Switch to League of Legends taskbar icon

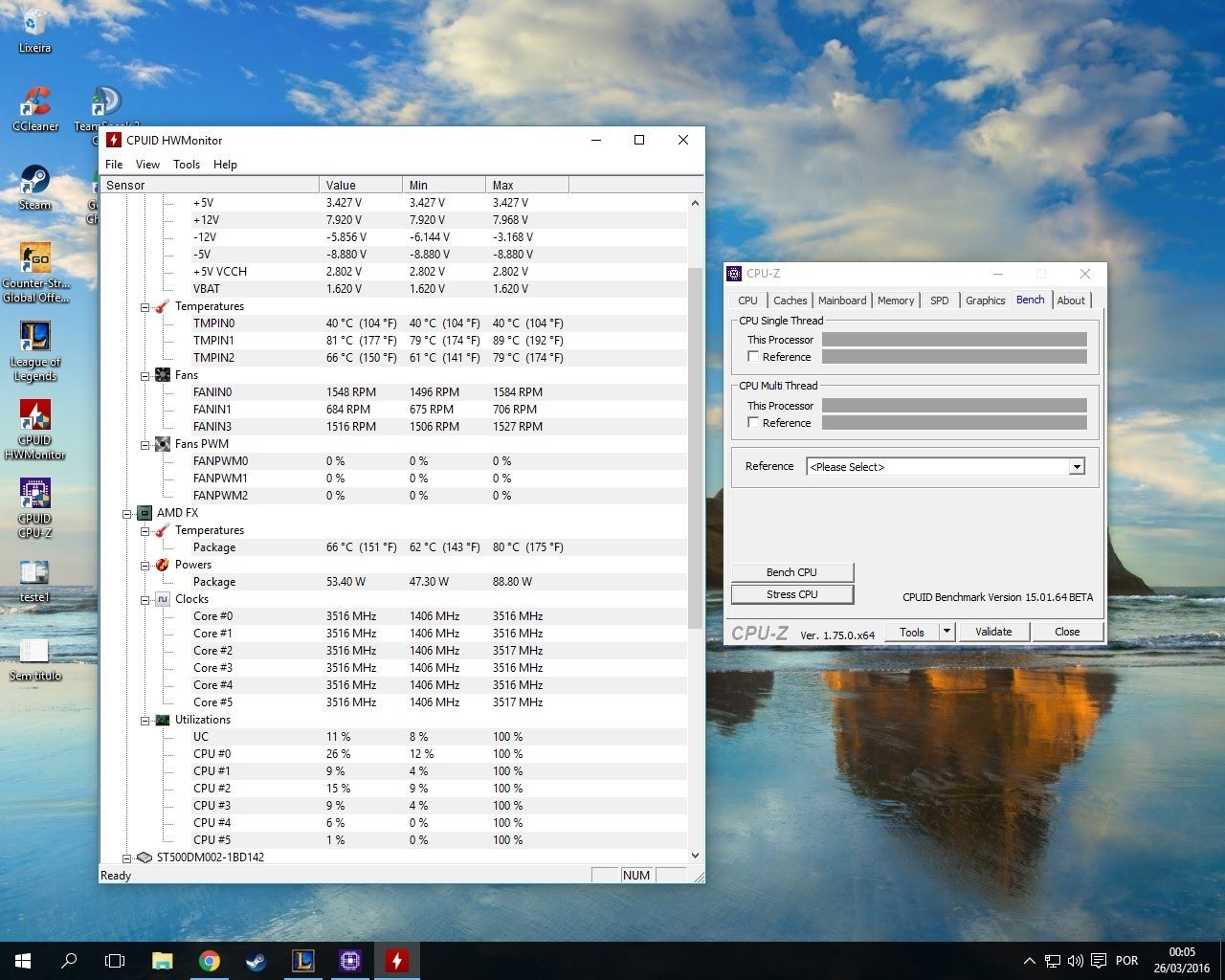[x=302, y=961]
